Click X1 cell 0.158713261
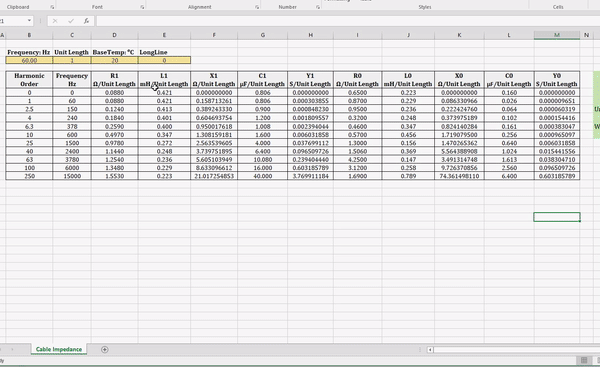 [x=214, y=101]
